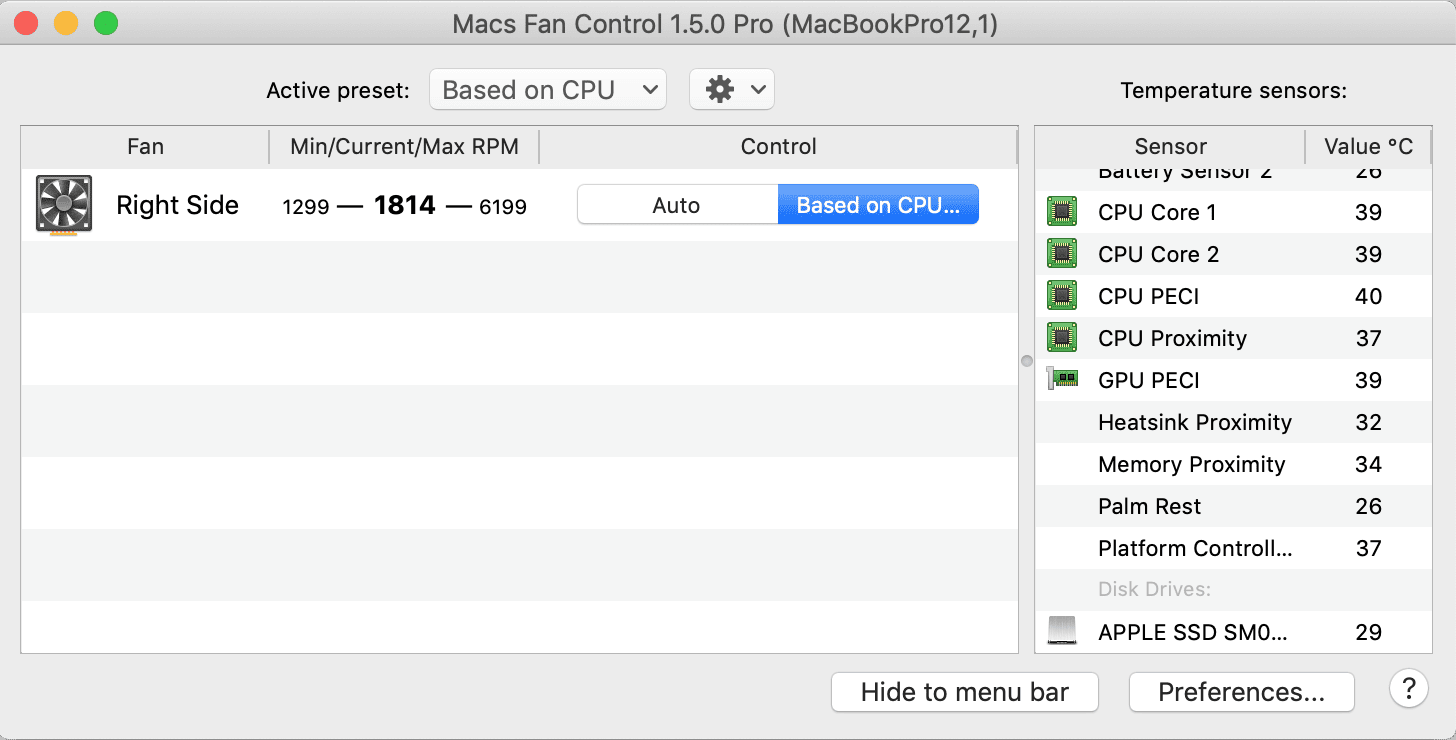Click the APPLE SSD drive icon

(1061, 631)
